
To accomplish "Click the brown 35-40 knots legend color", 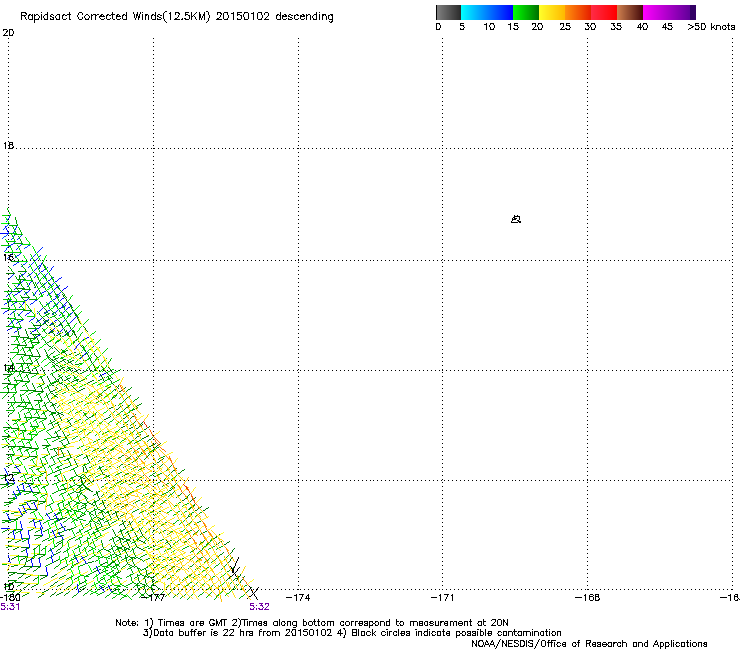I will [x=630, y=12].
